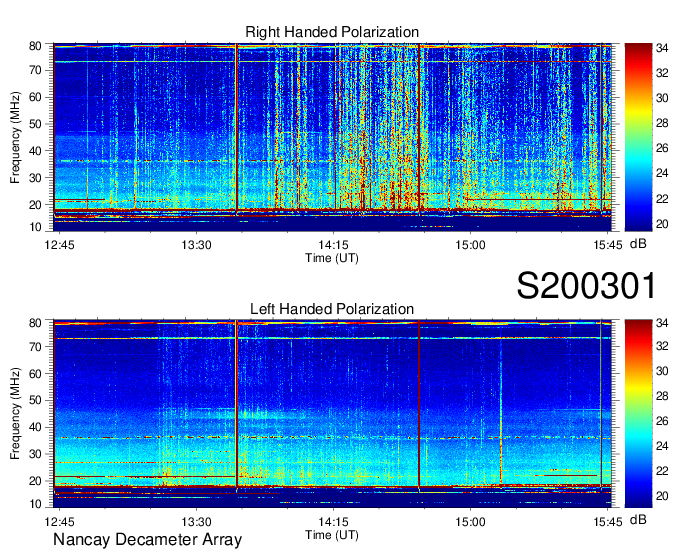
Task: Click the 40 MHz tick on Right Handed plot
Action: [35, 151]
